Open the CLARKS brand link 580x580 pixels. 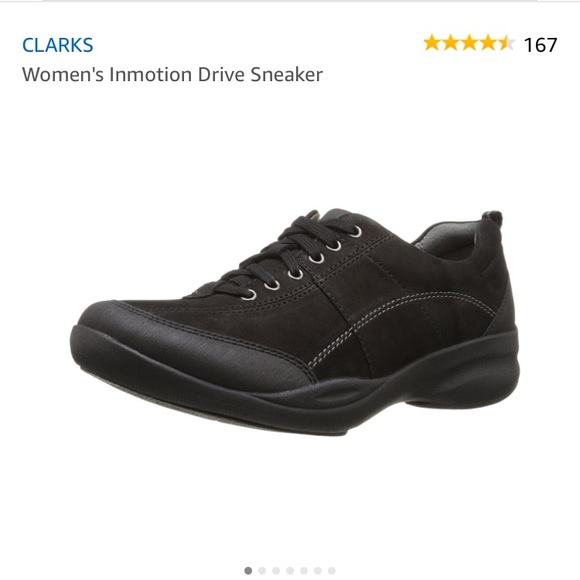[57, 45]
